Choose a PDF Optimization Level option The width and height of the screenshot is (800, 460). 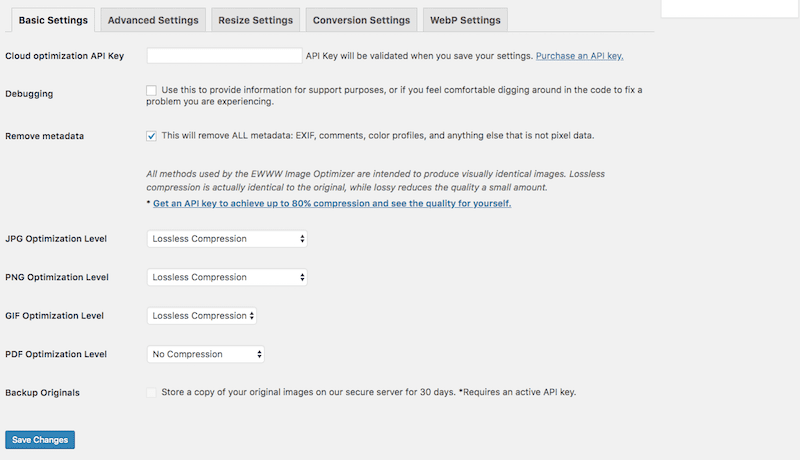pyautogui.click(x=206, y=354)
